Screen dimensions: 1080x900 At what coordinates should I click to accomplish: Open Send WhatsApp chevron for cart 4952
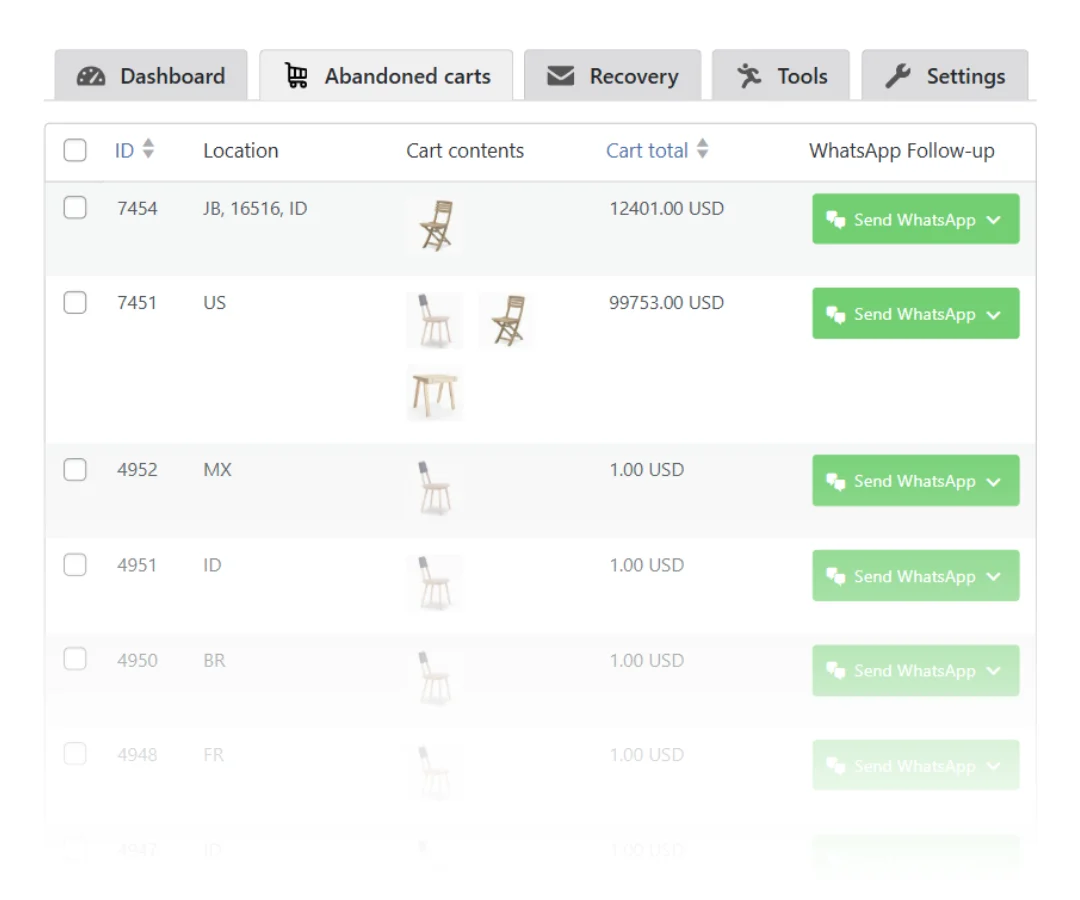[993, 481]
